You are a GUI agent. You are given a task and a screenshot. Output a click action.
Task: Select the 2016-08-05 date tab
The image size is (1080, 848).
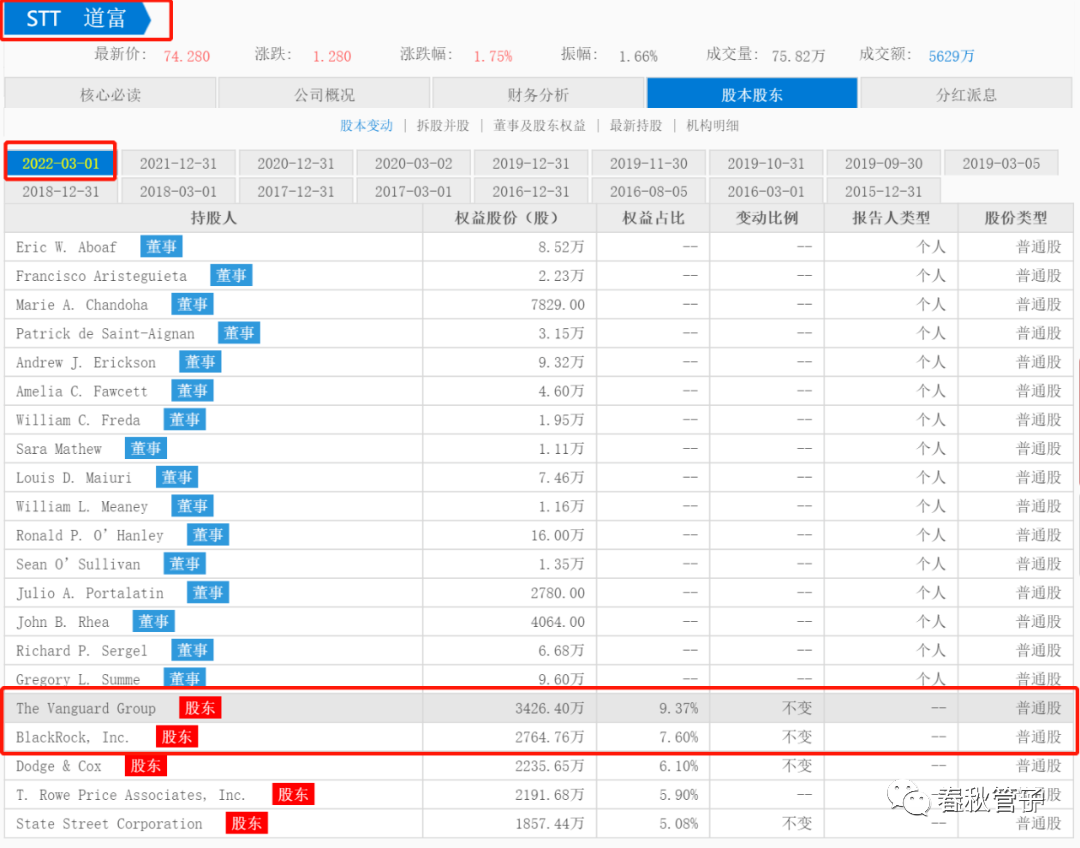[x=649, y=191]
